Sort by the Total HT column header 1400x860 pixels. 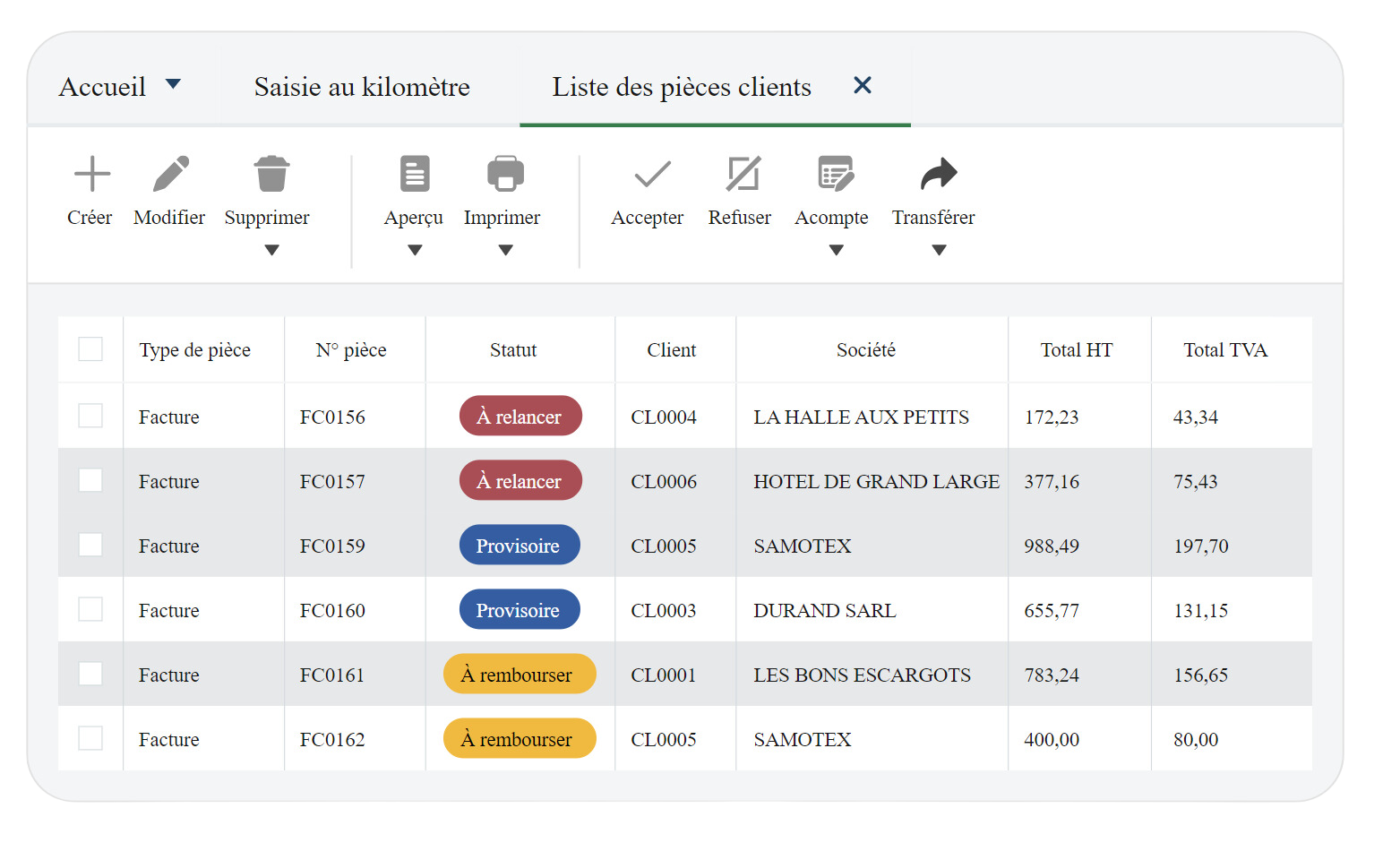click(1077, 350)
